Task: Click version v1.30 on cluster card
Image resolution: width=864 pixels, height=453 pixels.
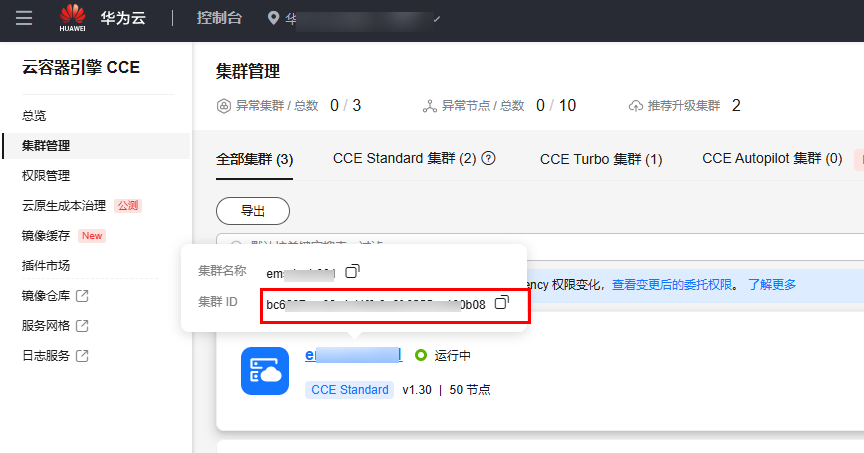Action: point(417,390)
